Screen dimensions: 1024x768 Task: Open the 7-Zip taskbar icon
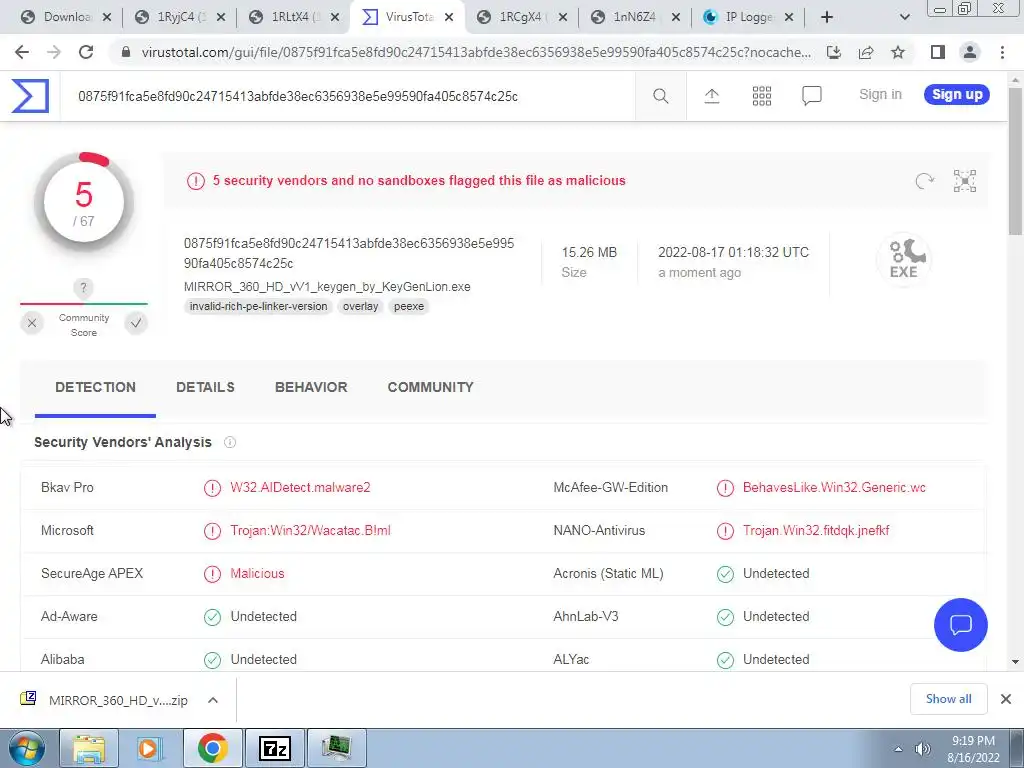tap(274, 748)
